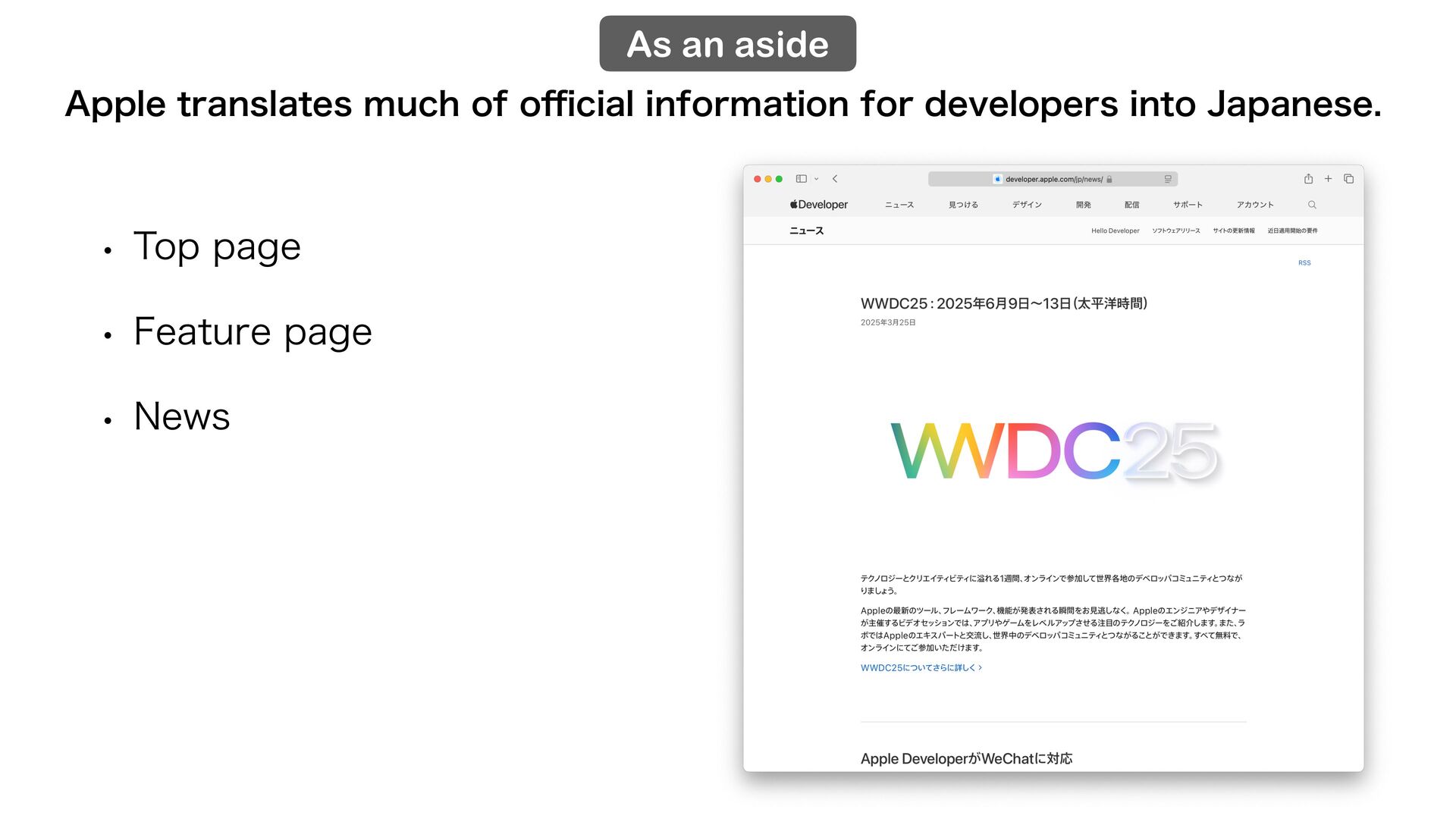Click the green fullscreen window button
Viewport: 1456px width, 819px height.
pyautogui.click(x=779, y=179)
